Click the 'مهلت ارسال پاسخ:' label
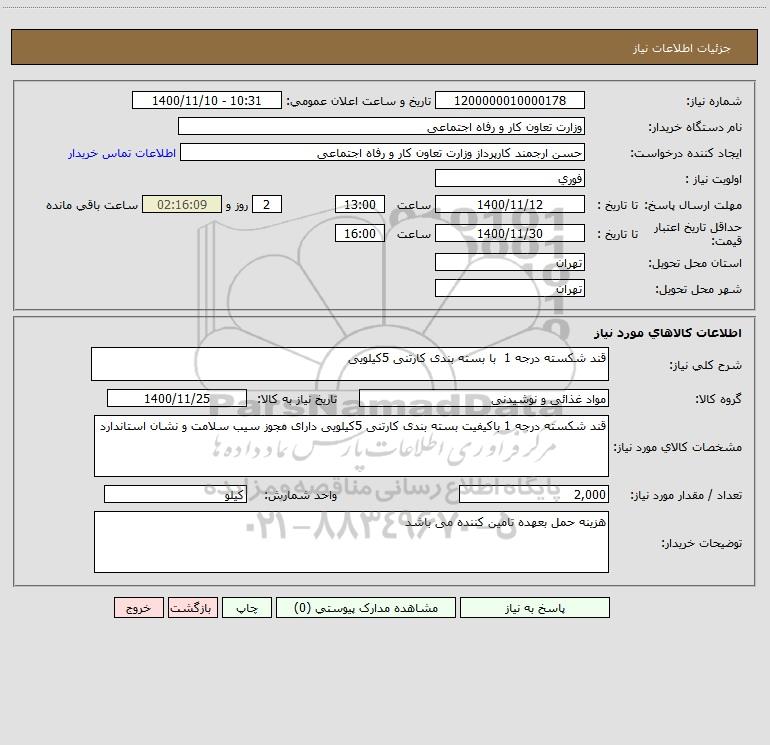This screenshot has height=745, width=770. (x=693, y=205)
